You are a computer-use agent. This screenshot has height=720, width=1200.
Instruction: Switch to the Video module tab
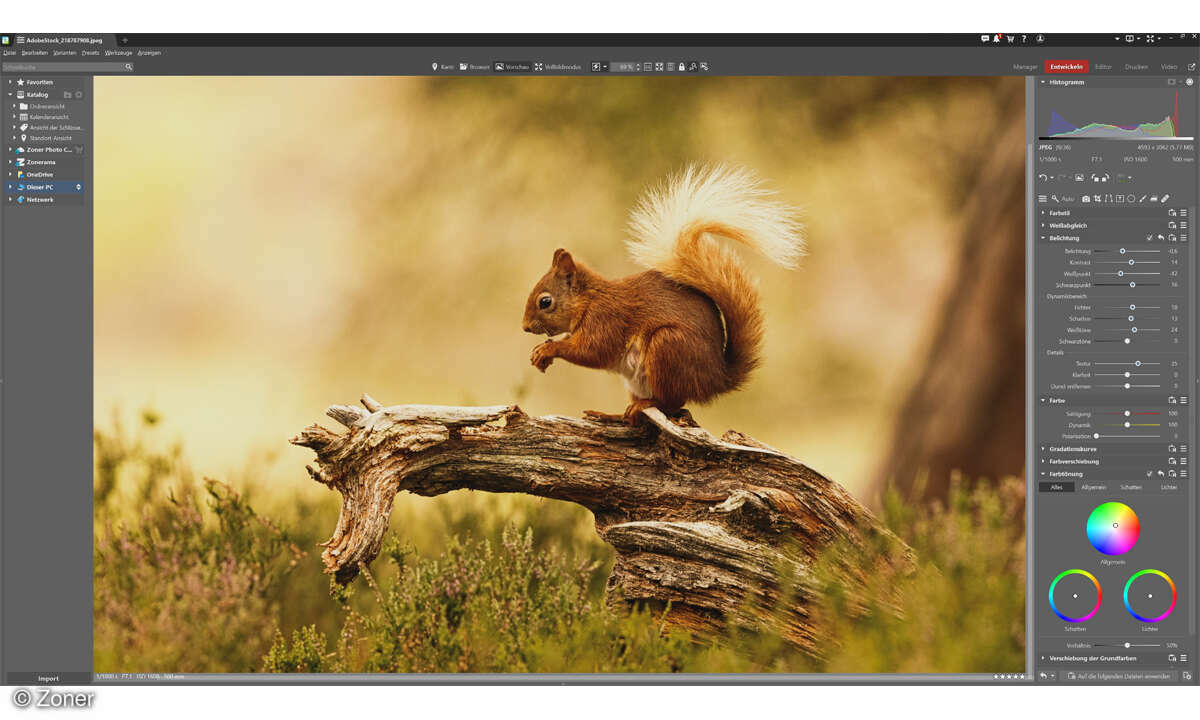point(1169,67)
